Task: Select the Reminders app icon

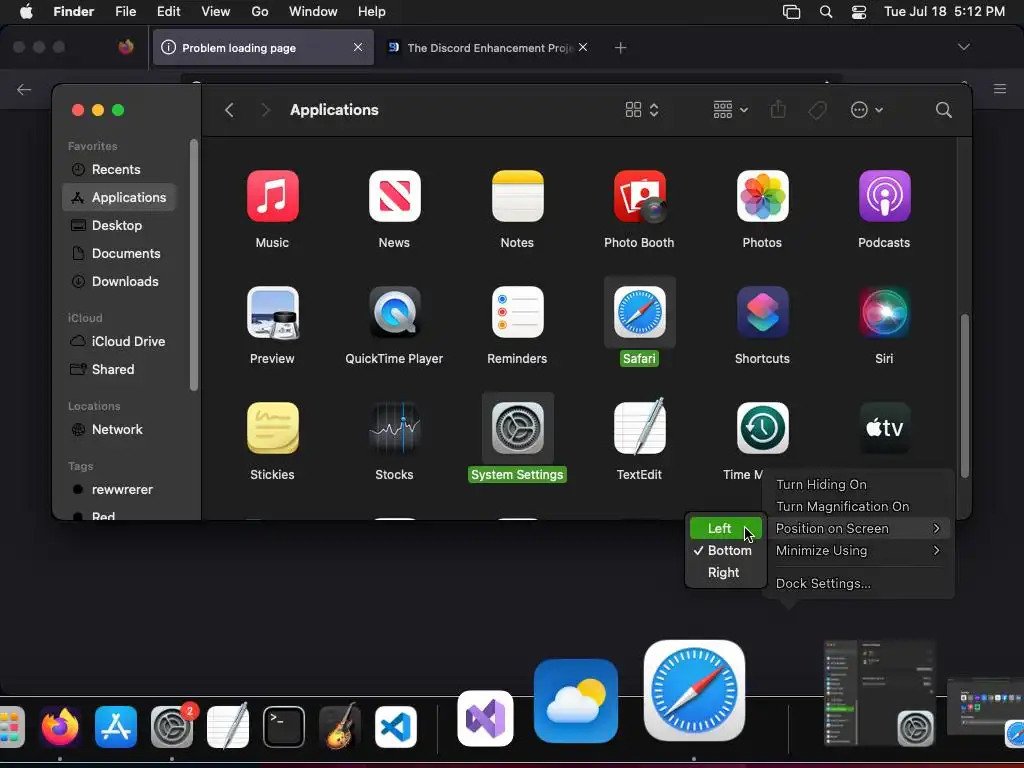Action: tap(517, 313)
